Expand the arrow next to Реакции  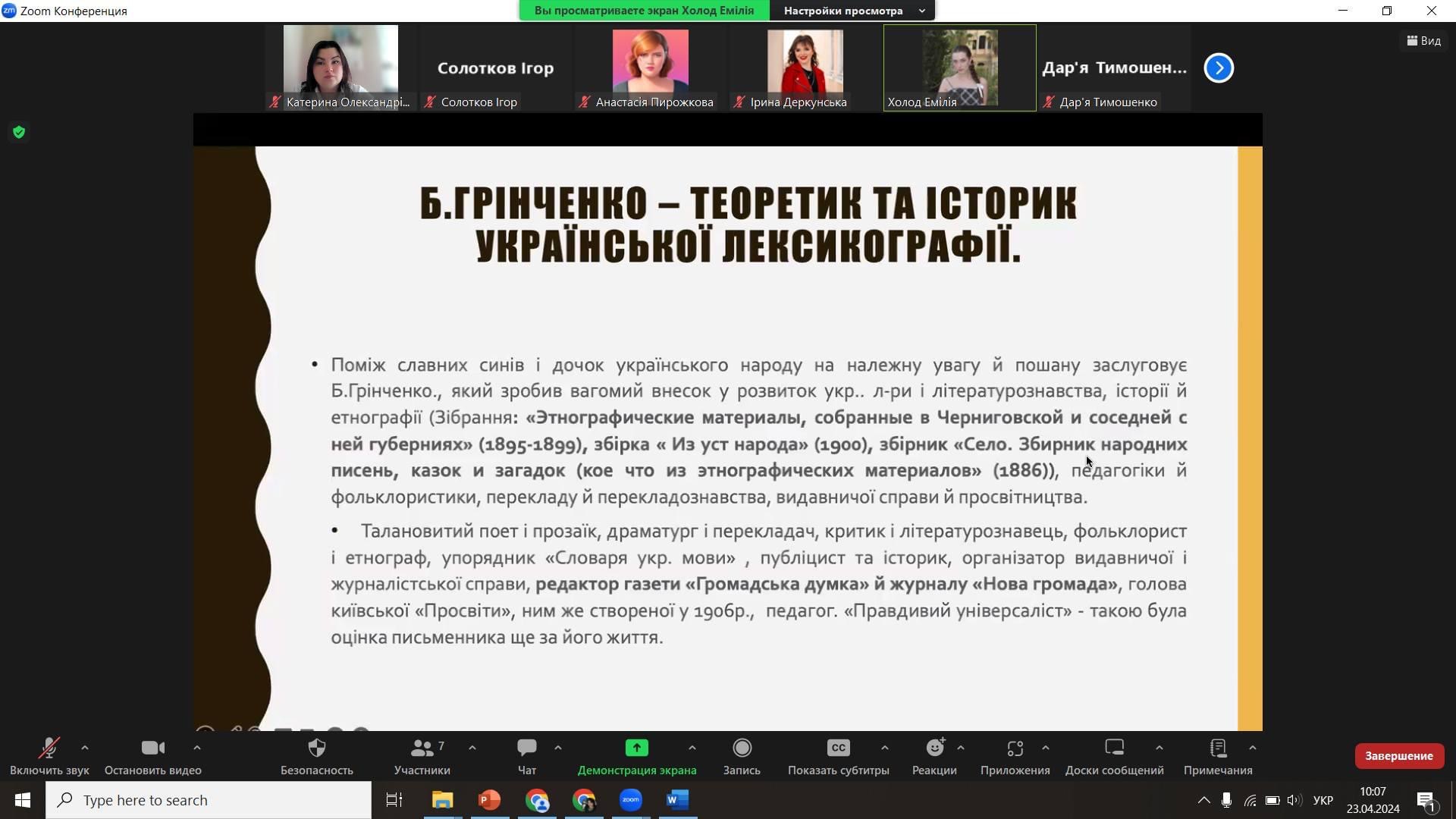coord(961,748)
